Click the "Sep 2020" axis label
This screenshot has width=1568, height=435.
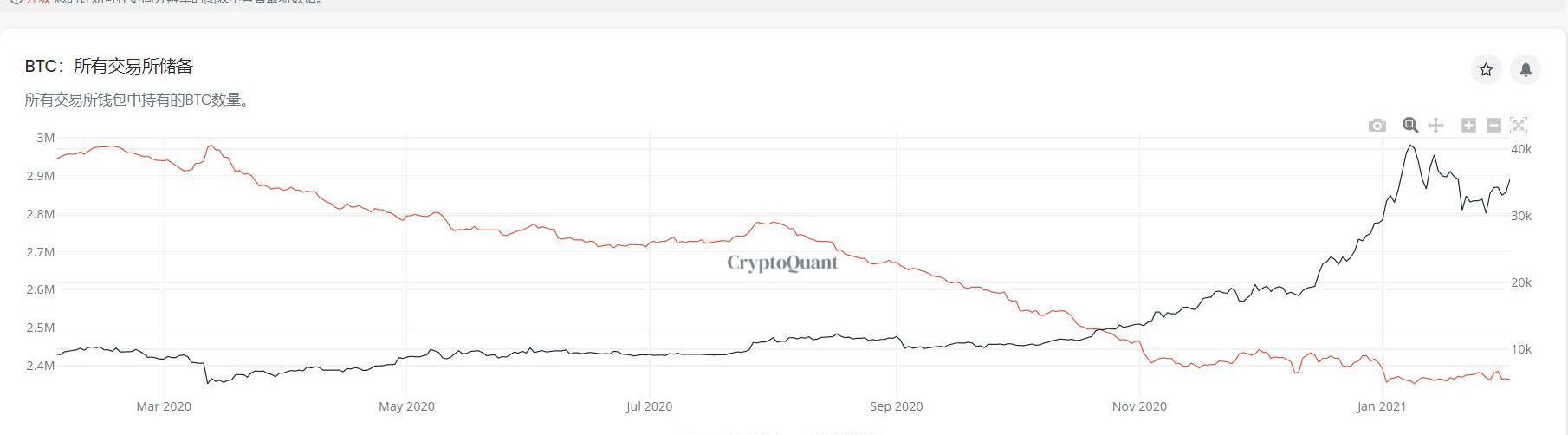click(896, 406)
